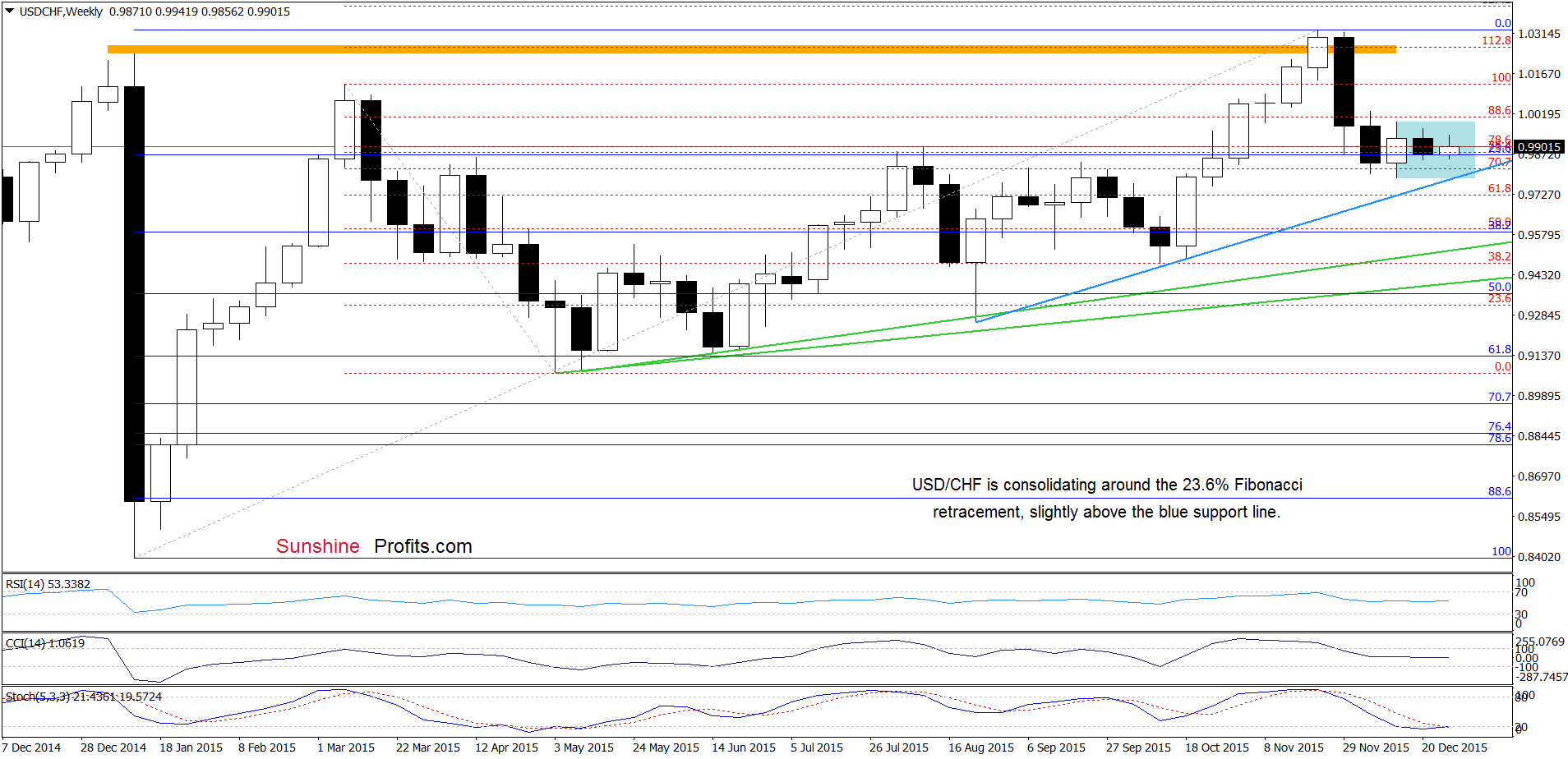This screenshot has width=1568, height=759.
Task: Click the 18 Oct 2015 date label
Action: [x=1217, y=747]
